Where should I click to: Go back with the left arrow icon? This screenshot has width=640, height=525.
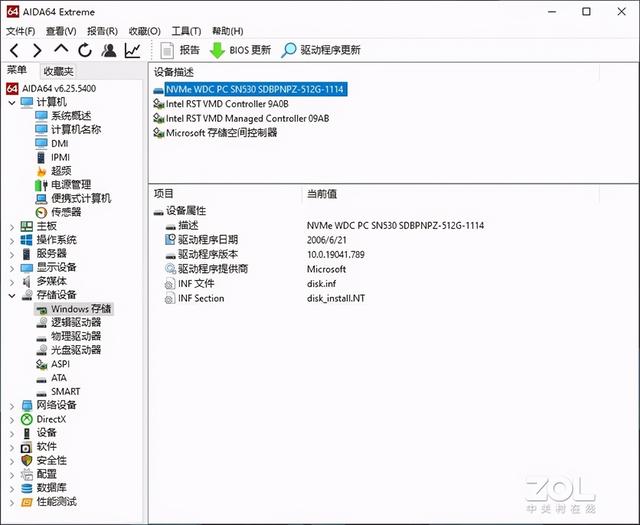pos(14,51)
